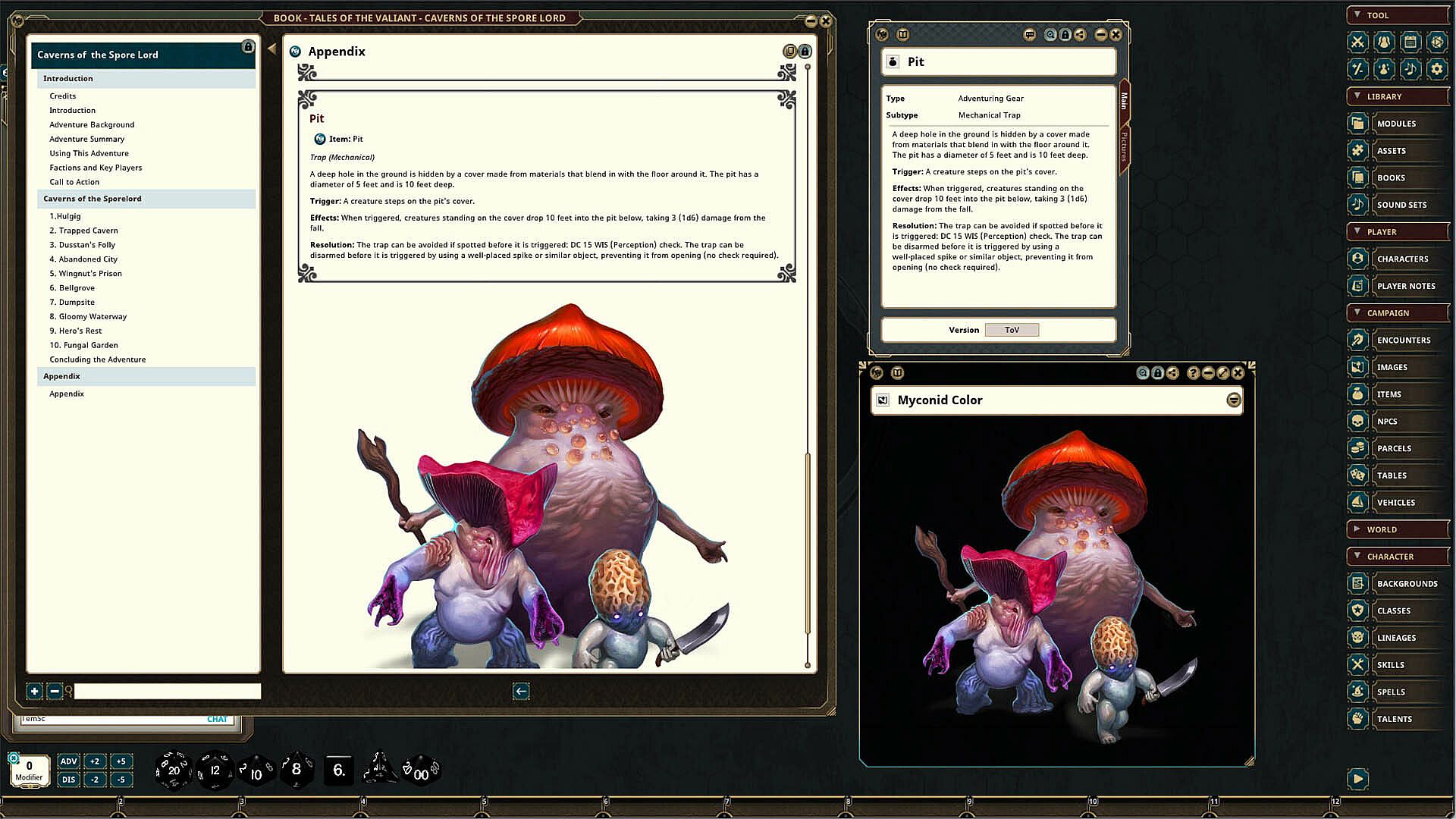
Task: Switch to Pictures tab in Pit window
Action: point(1124,146)
